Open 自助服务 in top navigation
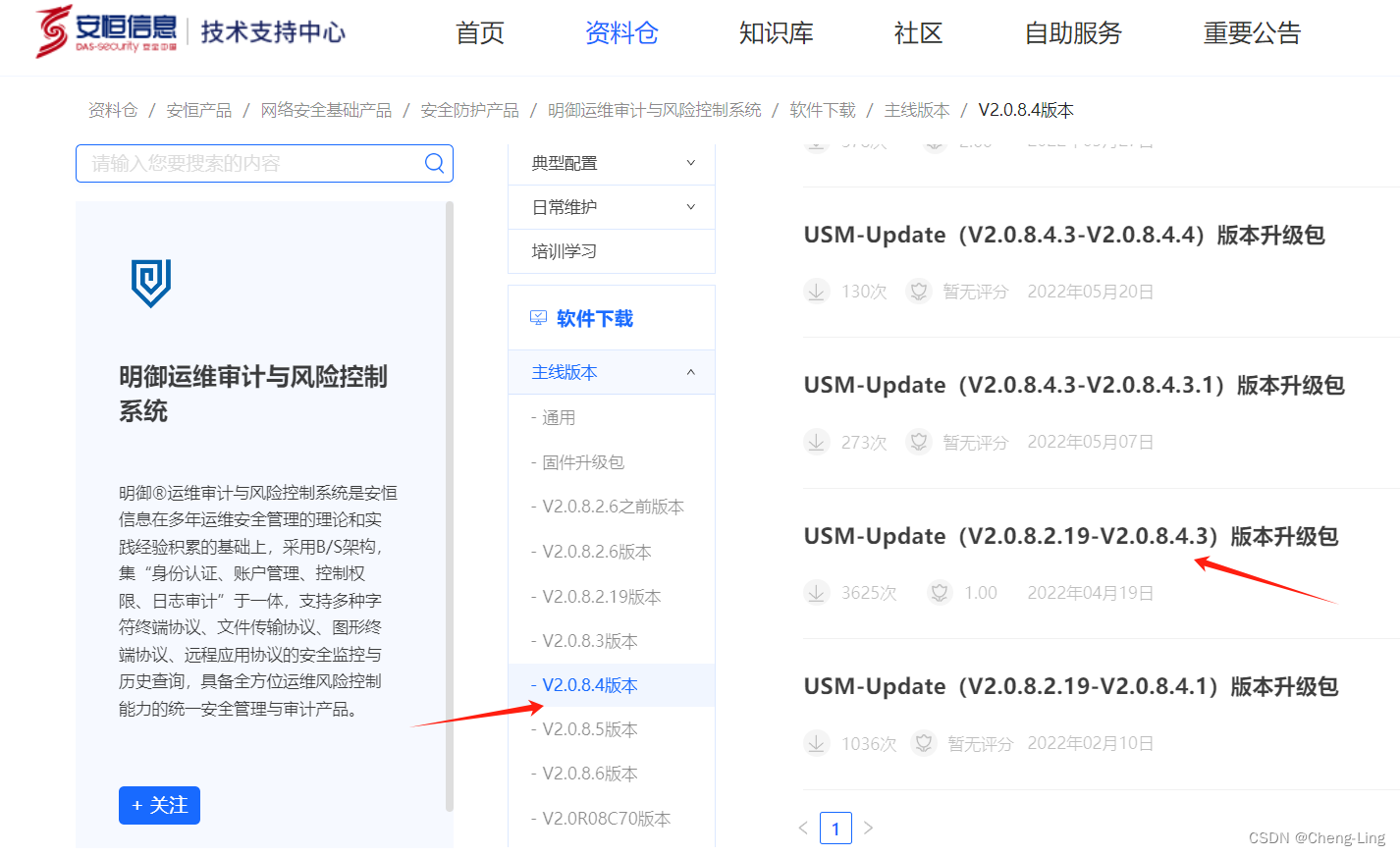Image resolution: width=1400 pixels, height=856 pixels. pos(1073,33)
